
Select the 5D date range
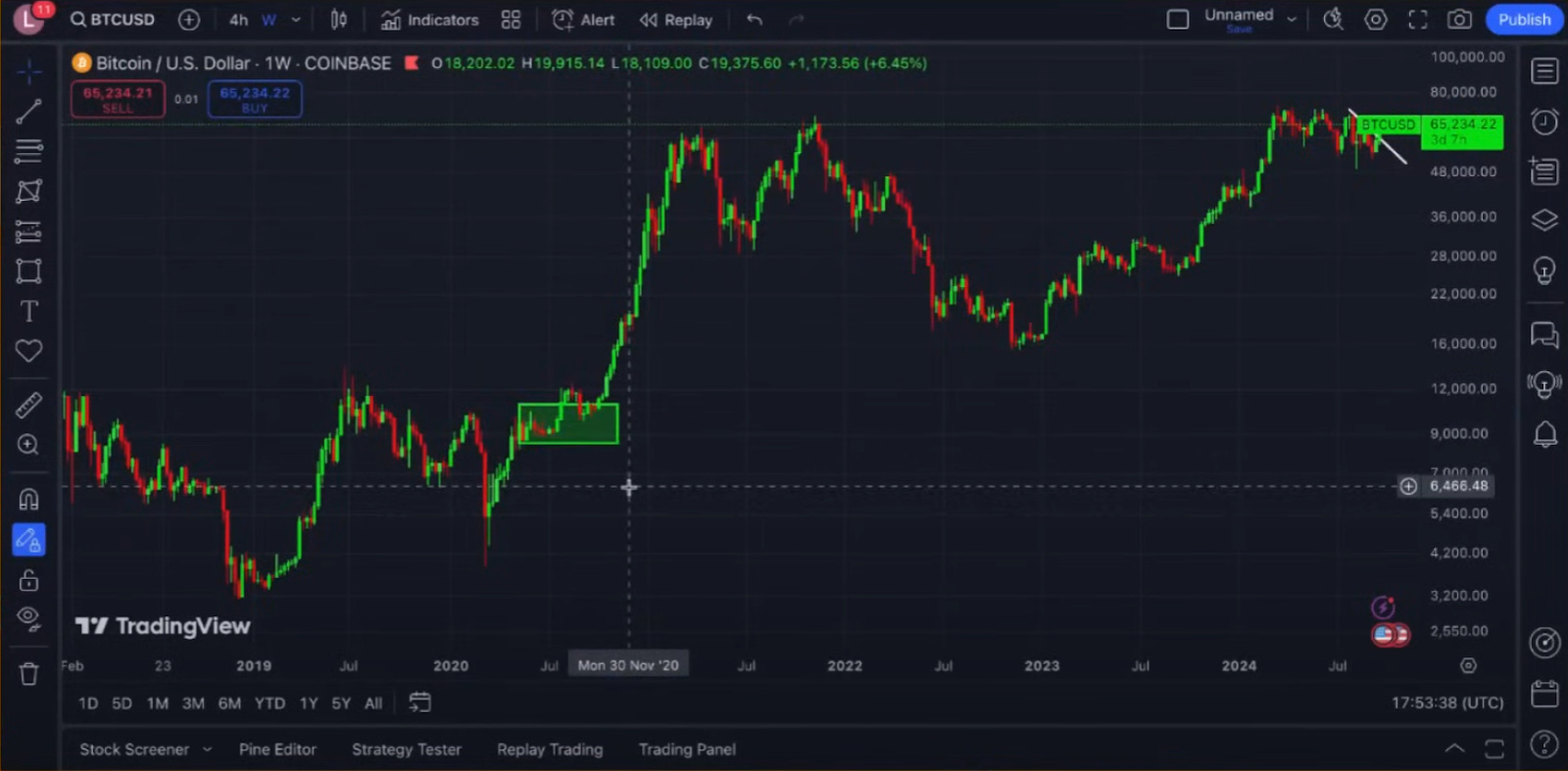click(122, 703)
